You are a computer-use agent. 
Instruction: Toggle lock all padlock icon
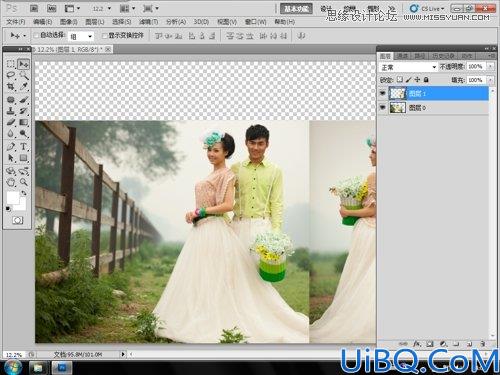pos(426,80)
